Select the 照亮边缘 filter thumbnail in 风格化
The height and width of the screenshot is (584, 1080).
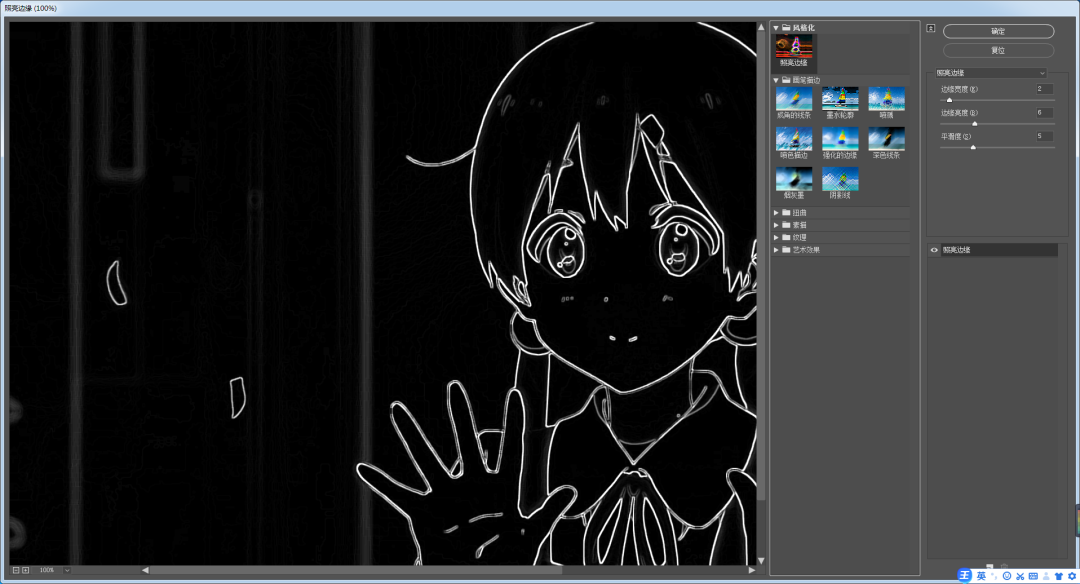794,47
